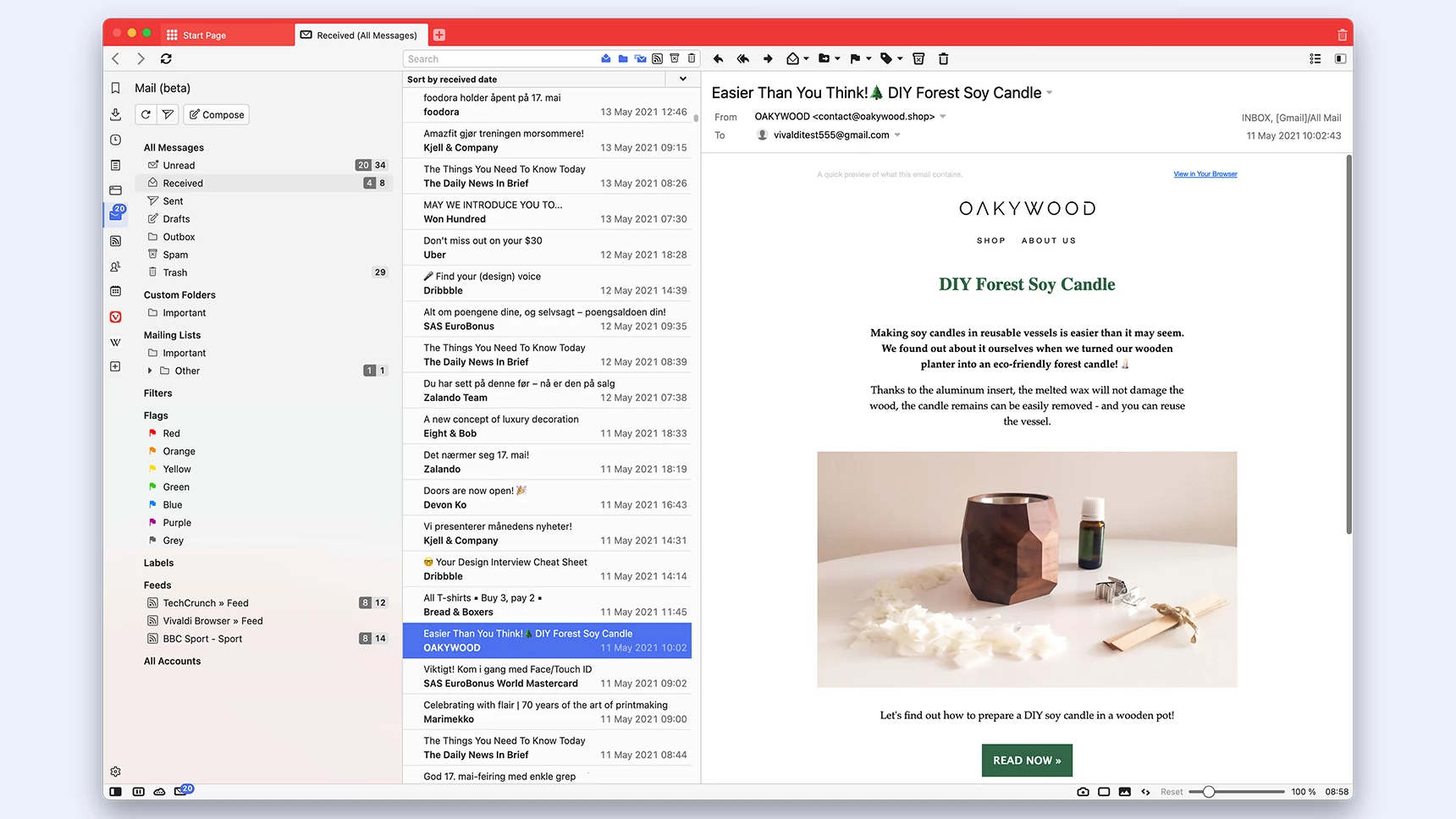Toggle showing custom folder messages filter
Viewport: 1456px width, 819px height.
click(623, 58)
